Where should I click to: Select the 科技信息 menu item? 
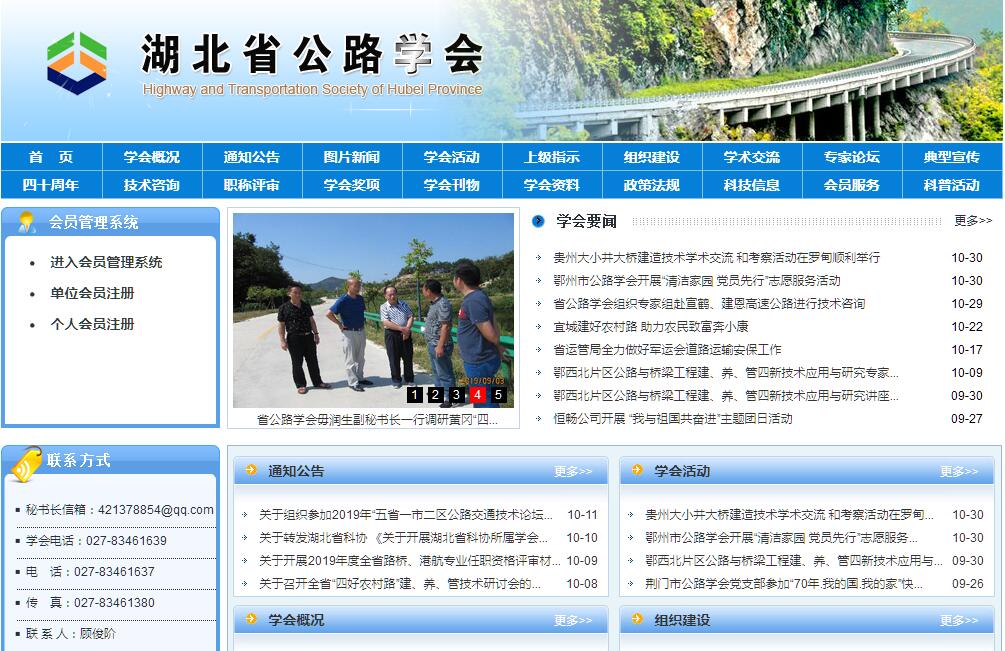pyautogui.click(x=752, y=185)
